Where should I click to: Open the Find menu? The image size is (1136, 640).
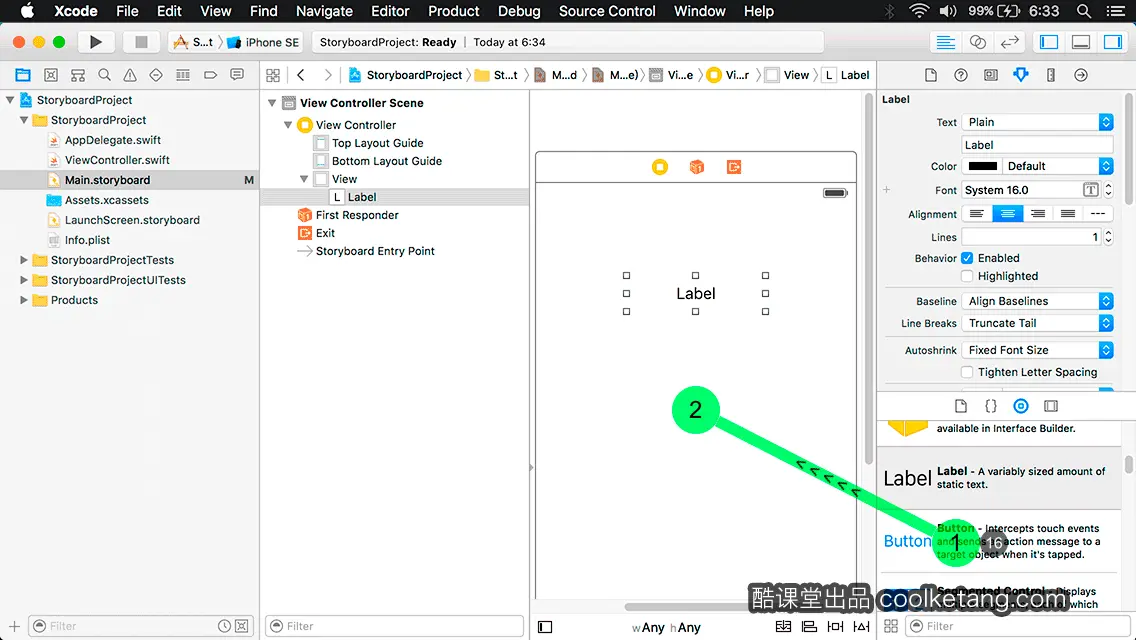(264, 11)
